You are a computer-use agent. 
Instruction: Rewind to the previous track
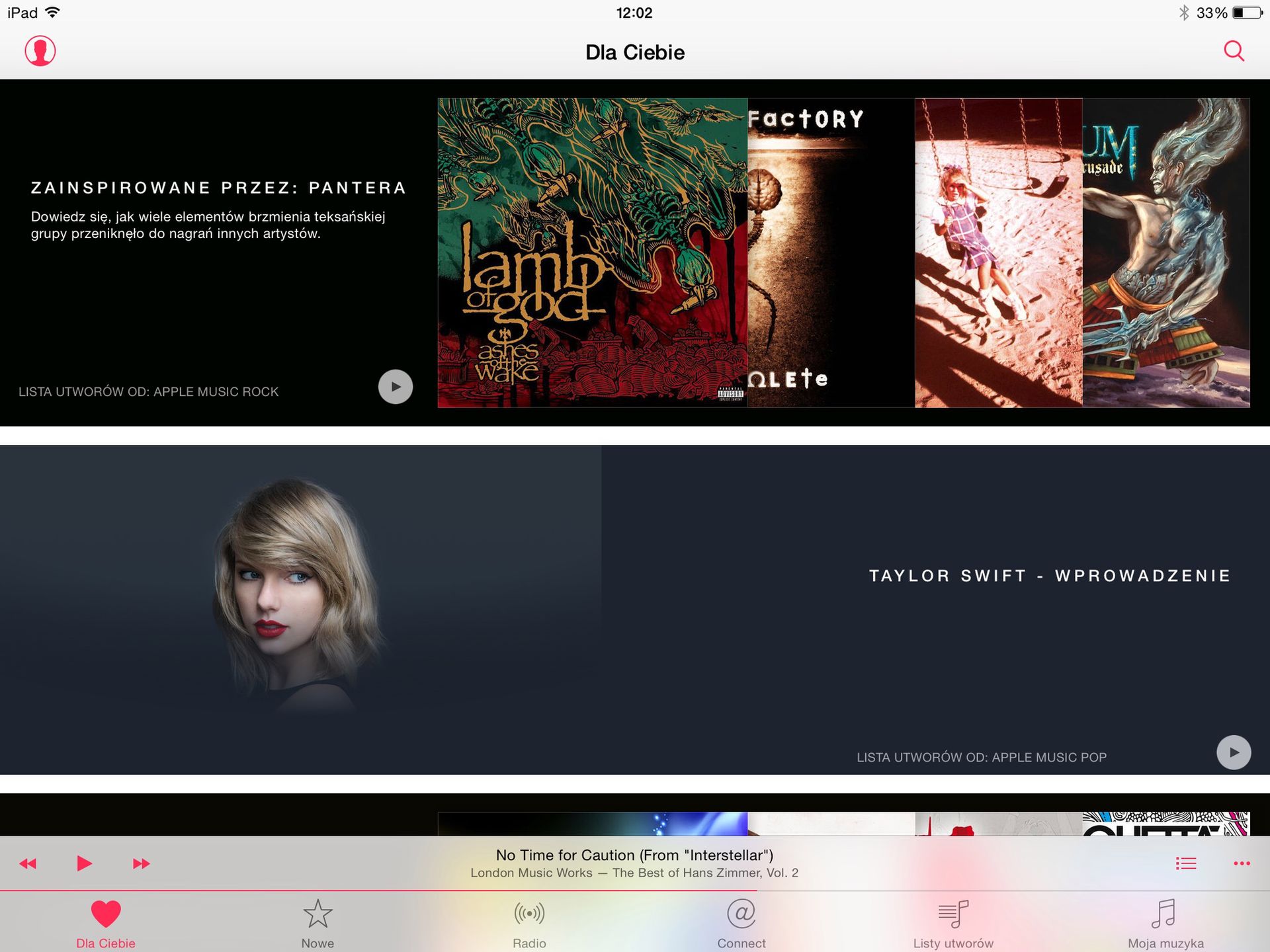point(29,863)
